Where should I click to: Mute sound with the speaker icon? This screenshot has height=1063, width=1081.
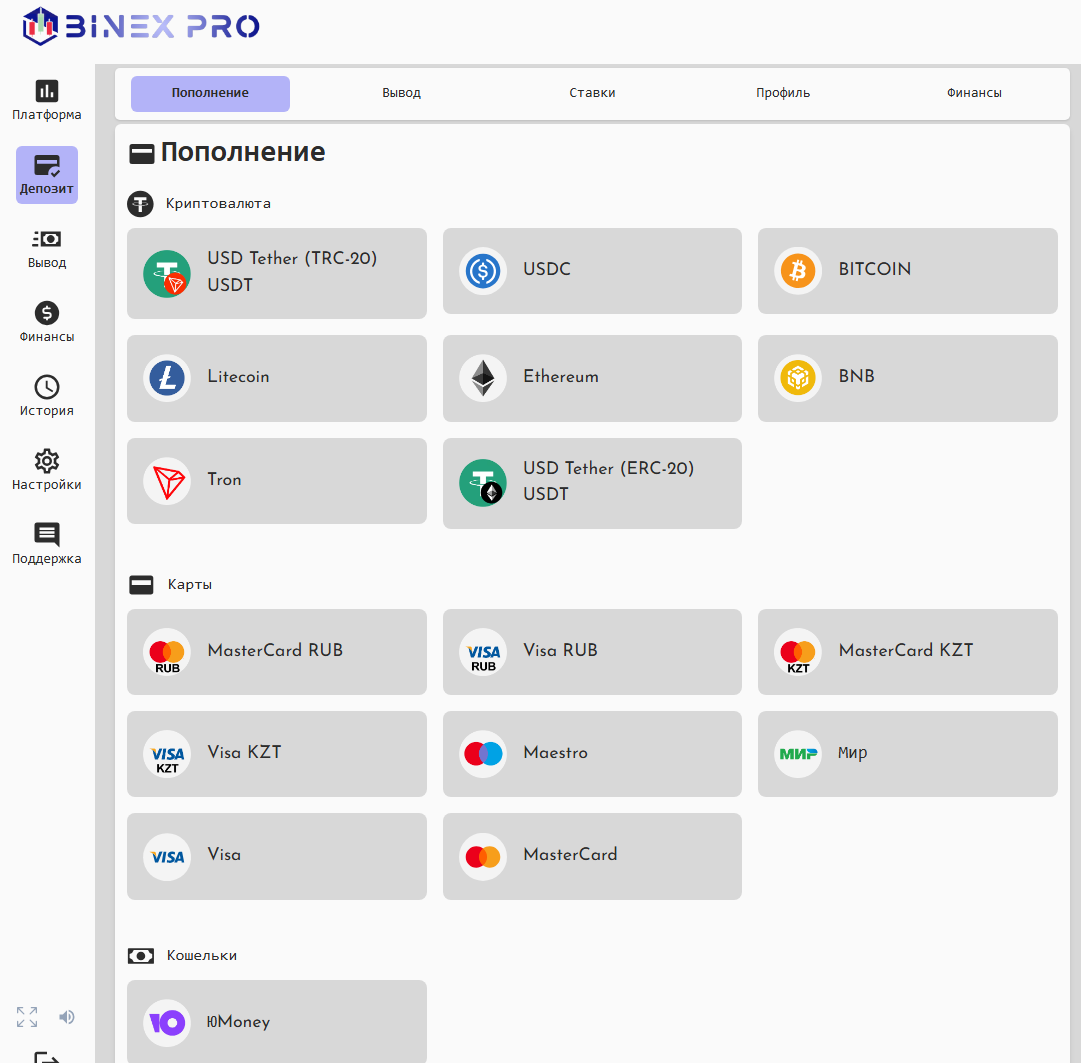(67, 1017)
